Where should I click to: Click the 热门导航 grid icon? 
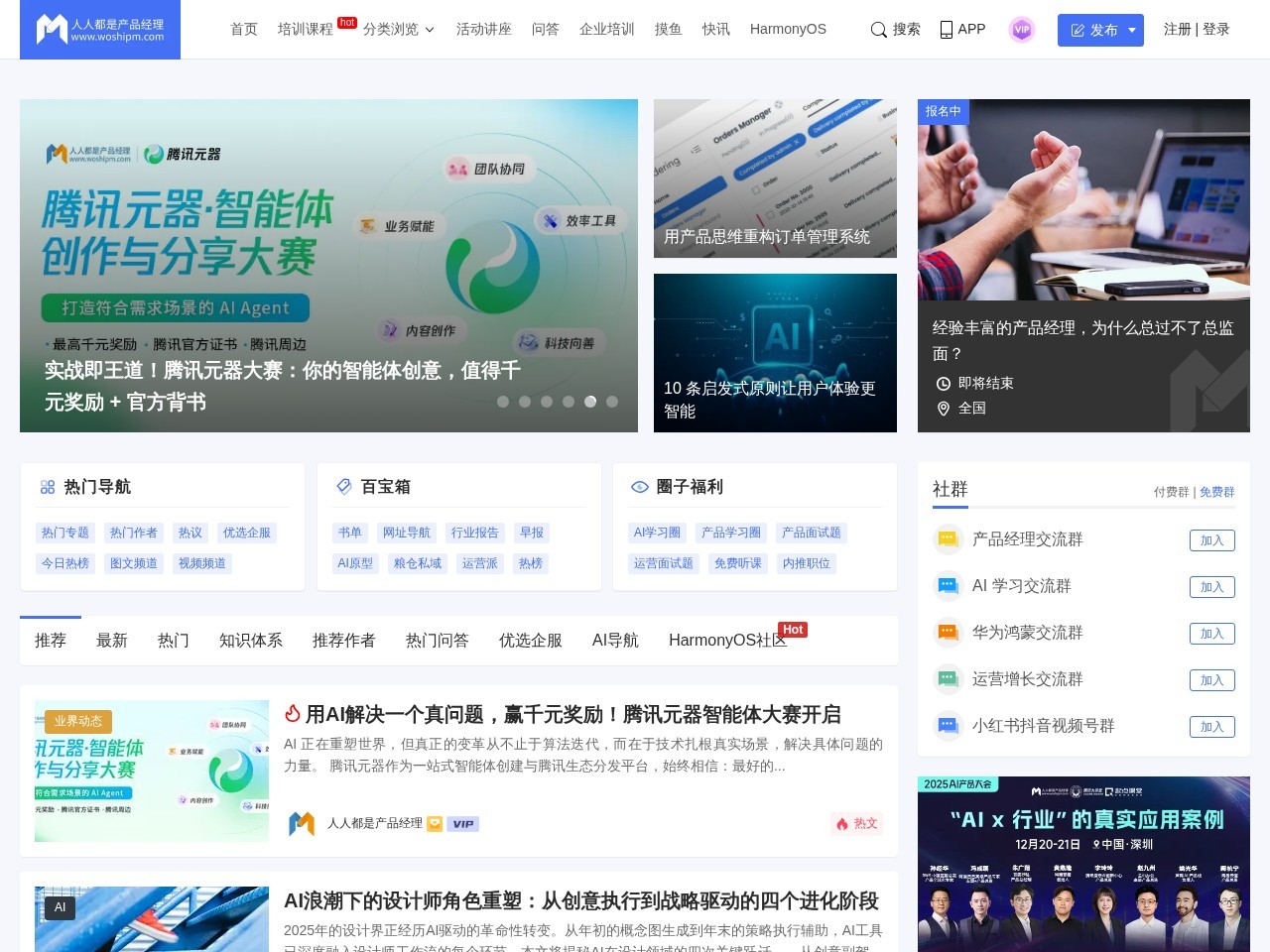47,487
